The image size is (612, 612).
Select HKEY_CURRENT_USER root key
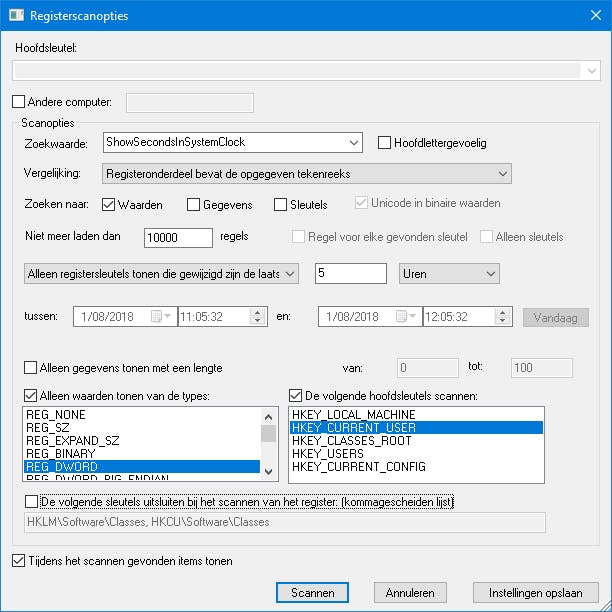pyautogui.click(x=416, y=428)
